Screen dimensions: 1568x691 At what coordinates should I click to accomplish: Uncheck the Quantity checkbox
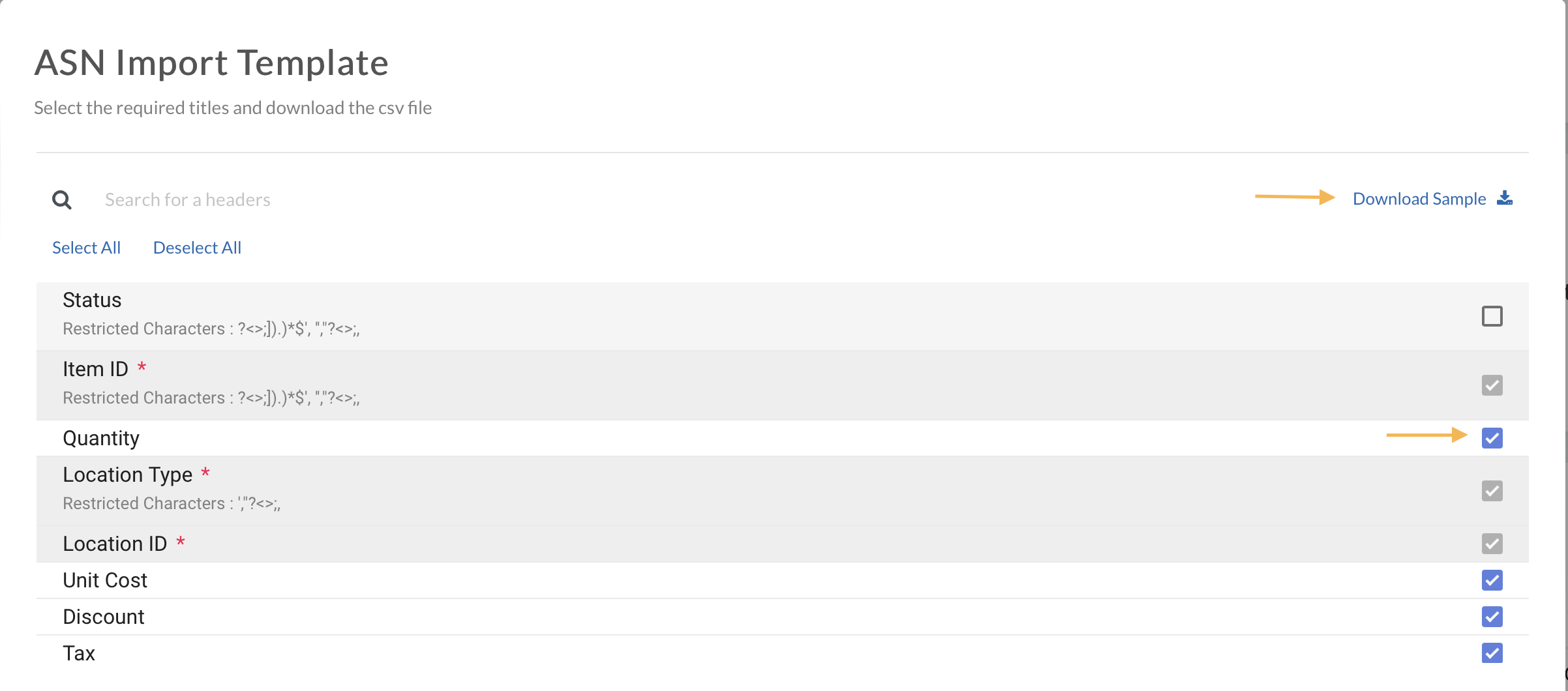click(1492, 438)
